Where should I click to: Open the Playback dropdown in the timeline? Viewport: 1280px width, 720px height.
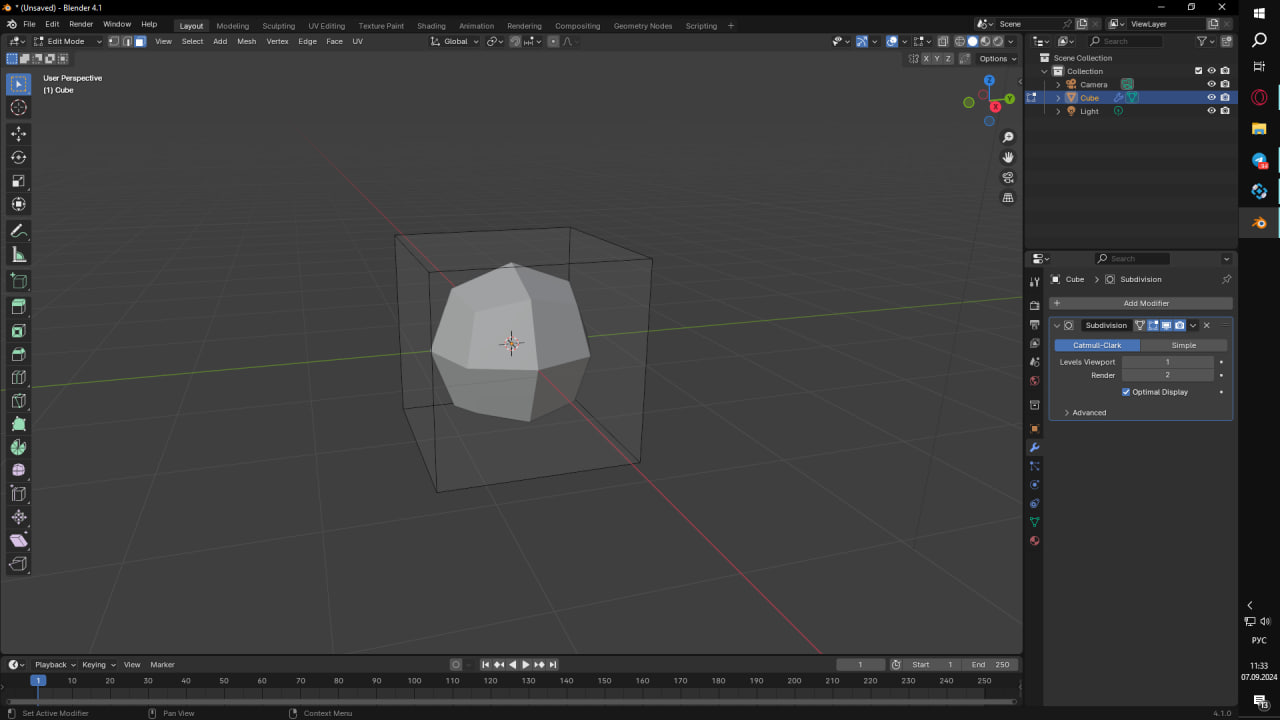click(x=54, y=665)
